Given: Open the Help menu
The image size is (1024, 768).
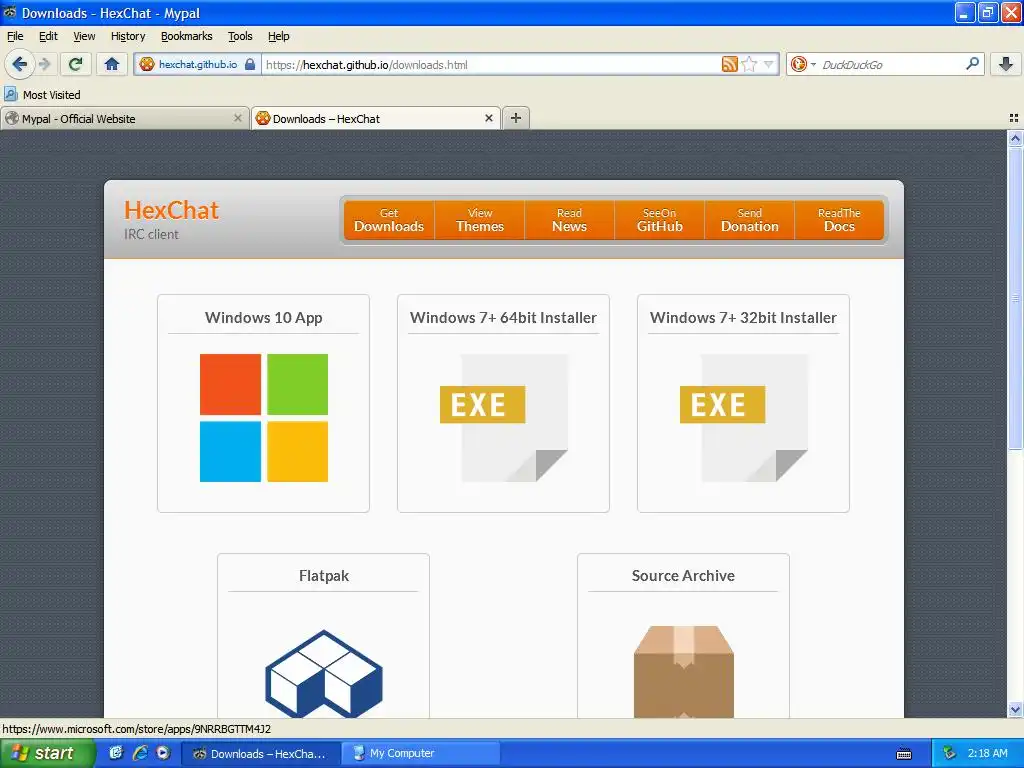Looking at the screenshot, I should pyautogui.click(x=279, y=36).
